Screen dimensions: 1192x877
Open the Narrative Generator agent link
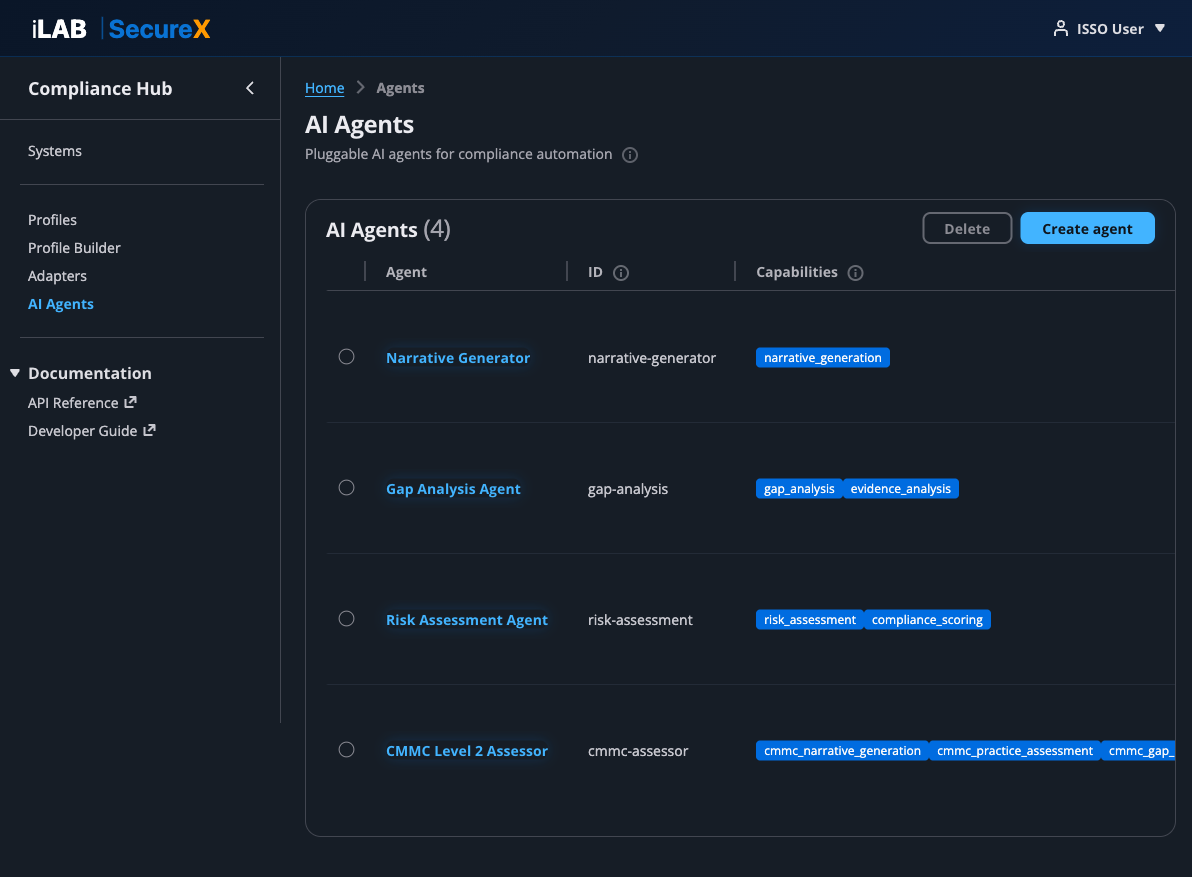458,358
